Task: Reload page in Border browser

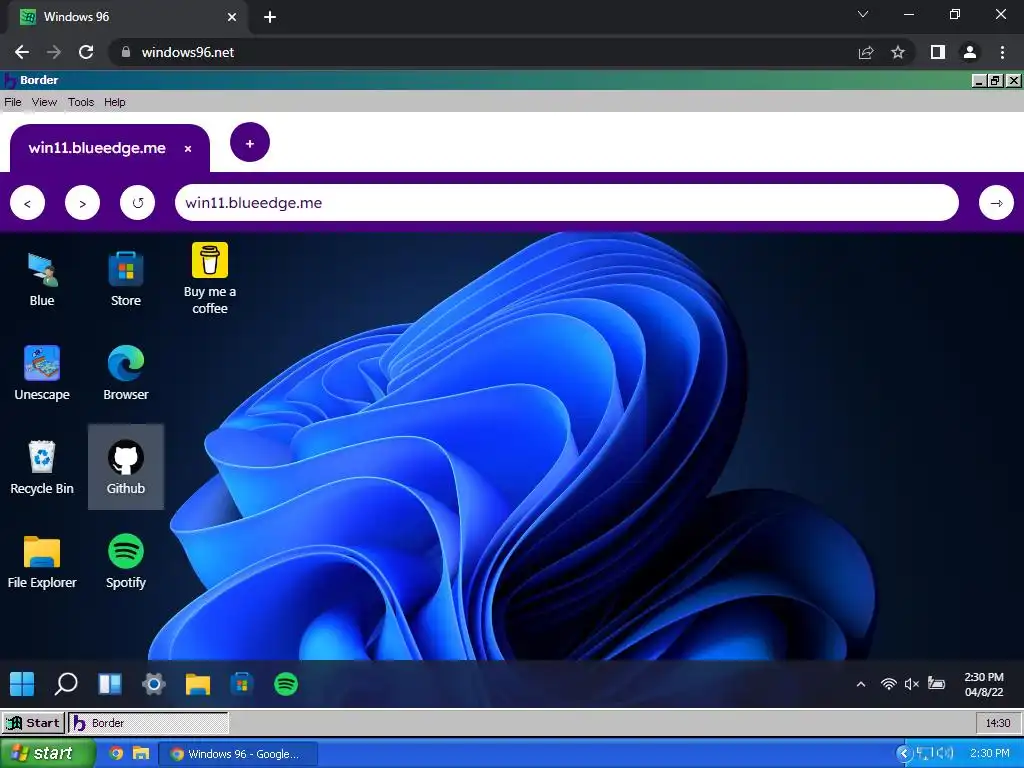Action: pos(137,203)
